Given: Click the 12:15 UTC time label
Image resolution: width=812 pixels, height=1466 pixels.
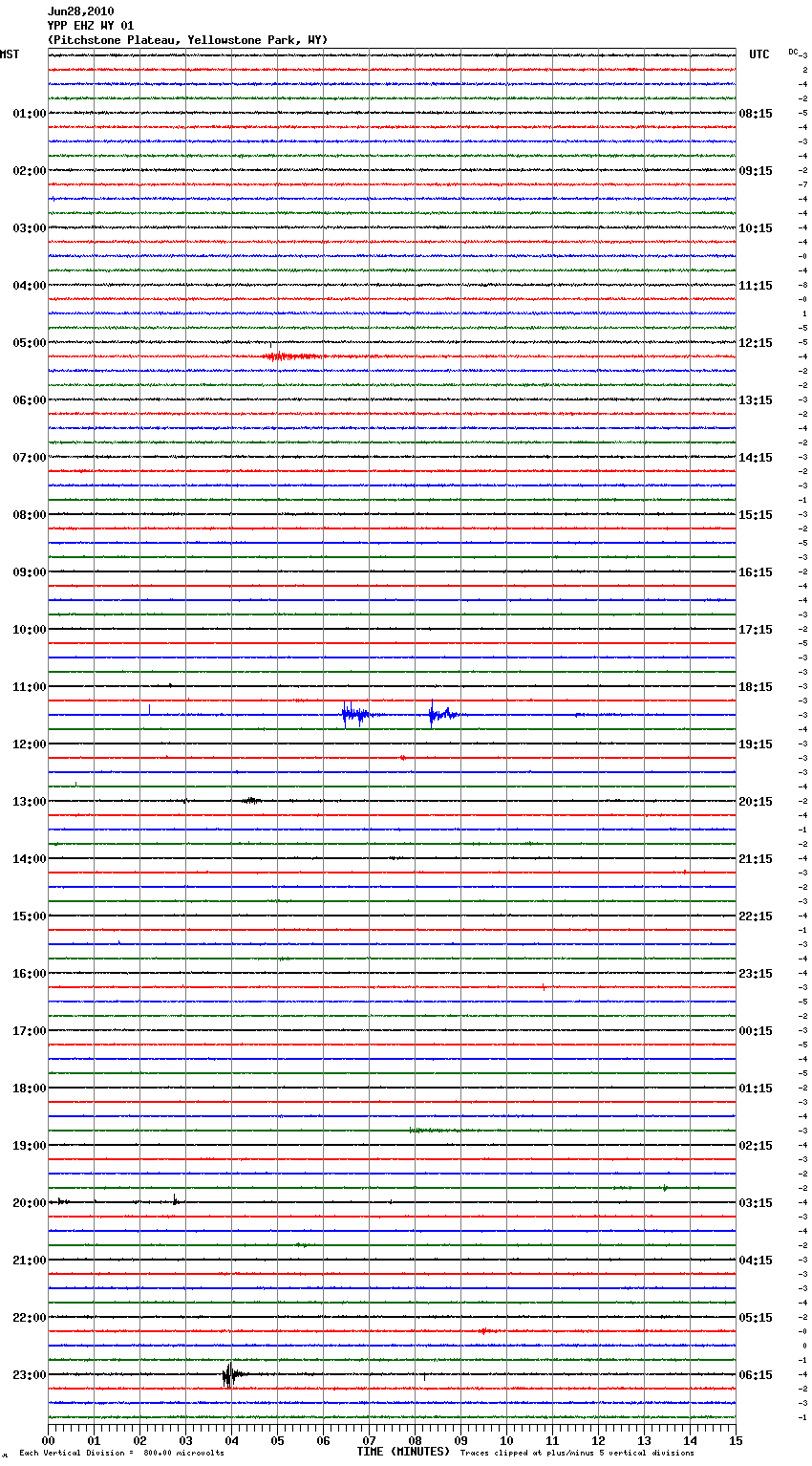Looking at the screenshot, I should tap(756, 343).
